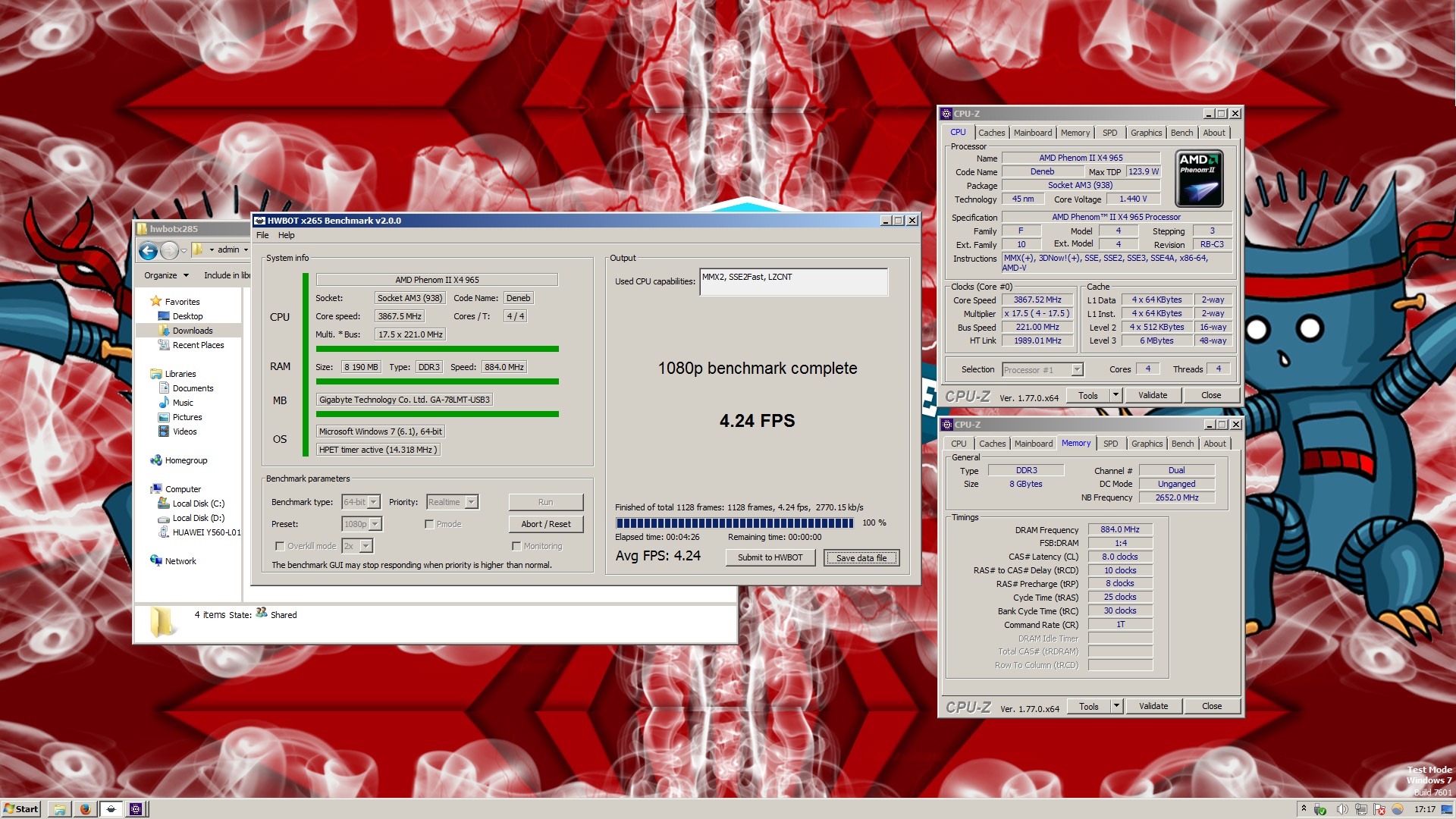Open Bench tab in top CPU-Z window
The image size is (1456, 819).
[1181, 133]
